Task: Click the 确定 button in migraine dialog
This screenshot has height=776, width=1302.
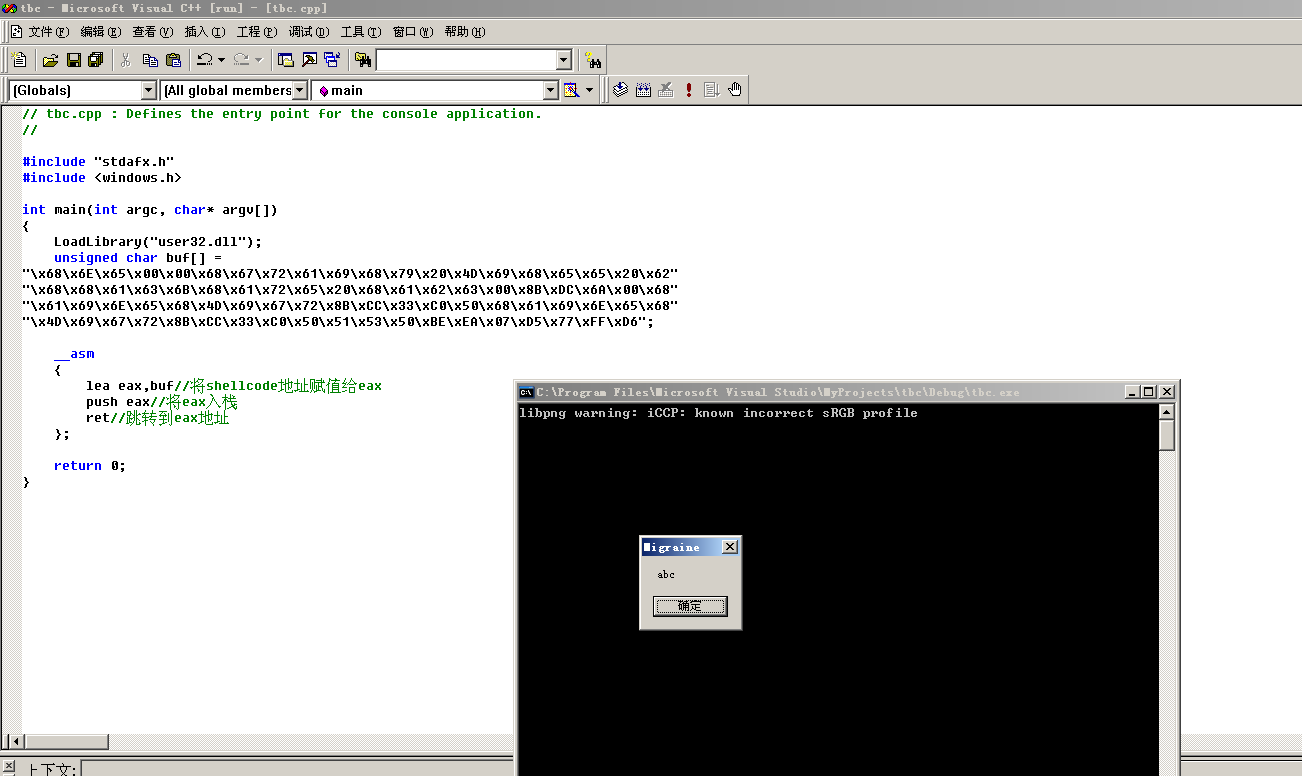Action: (690, 606)
